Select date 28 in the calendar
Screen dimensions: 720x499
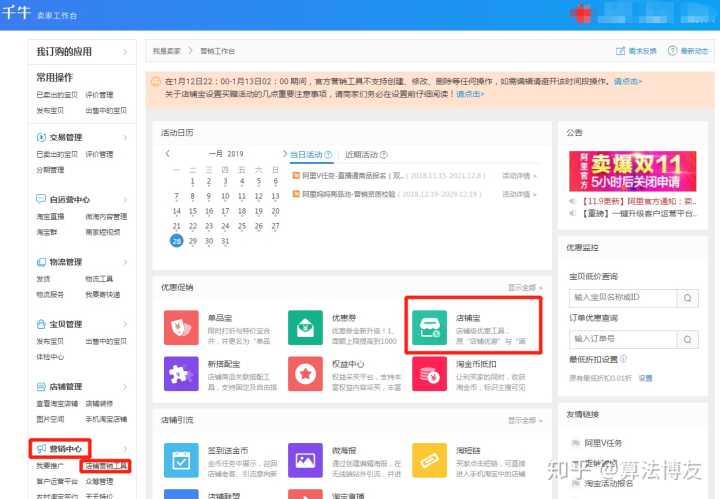click(x=177, y=241)
